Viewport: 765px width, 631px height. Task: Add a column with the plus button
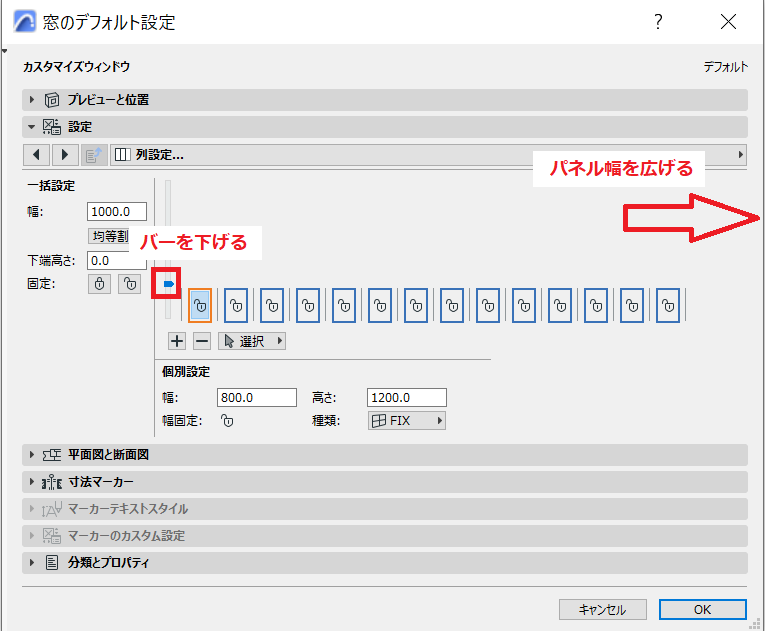pyautogui.click(x=177, y=341)
